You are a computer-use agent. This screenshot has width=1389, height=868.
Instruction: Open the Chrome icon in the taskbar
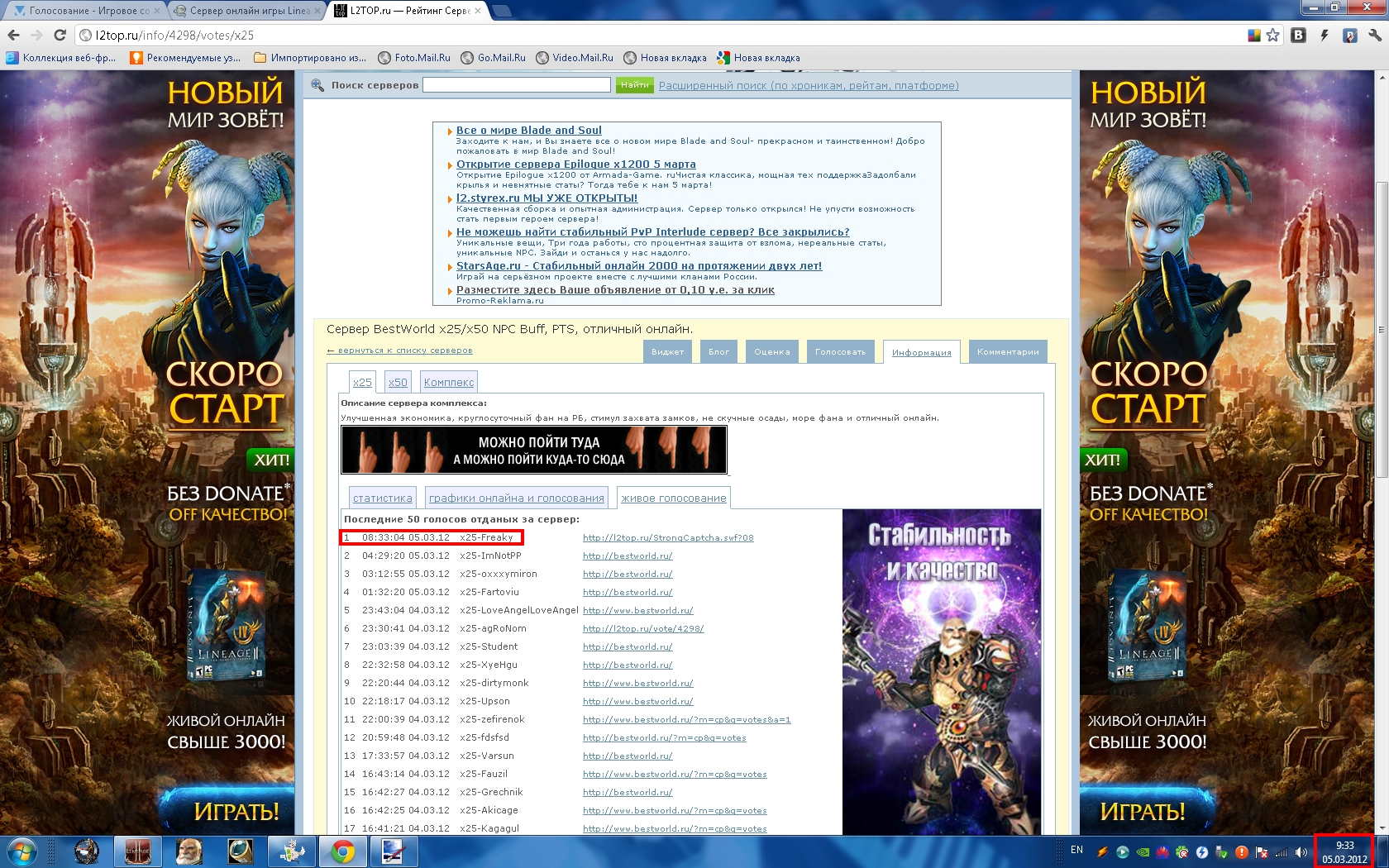pos(341,851)
